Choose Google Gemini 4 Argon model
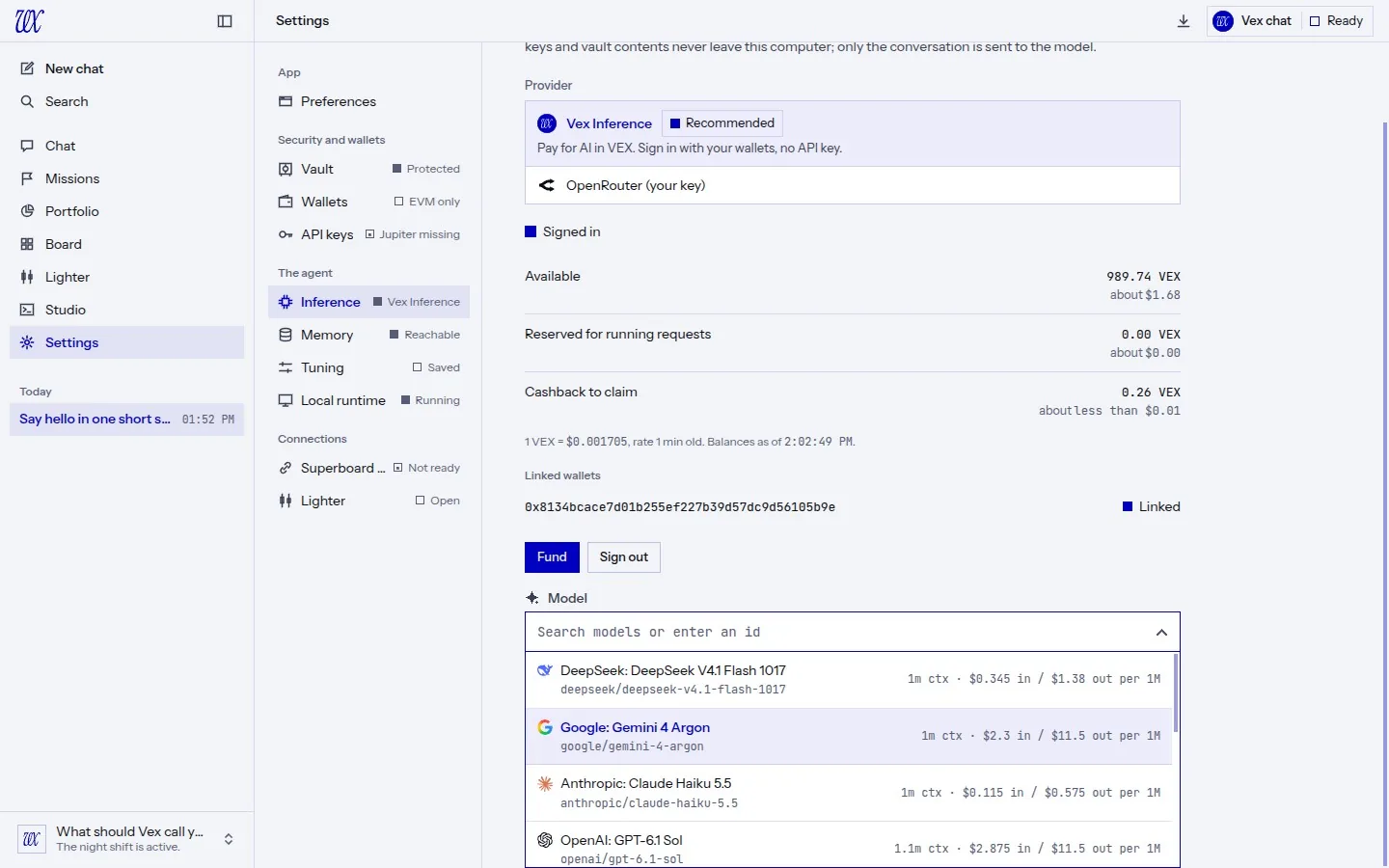The image size is (1389, 868). [849, 736]
